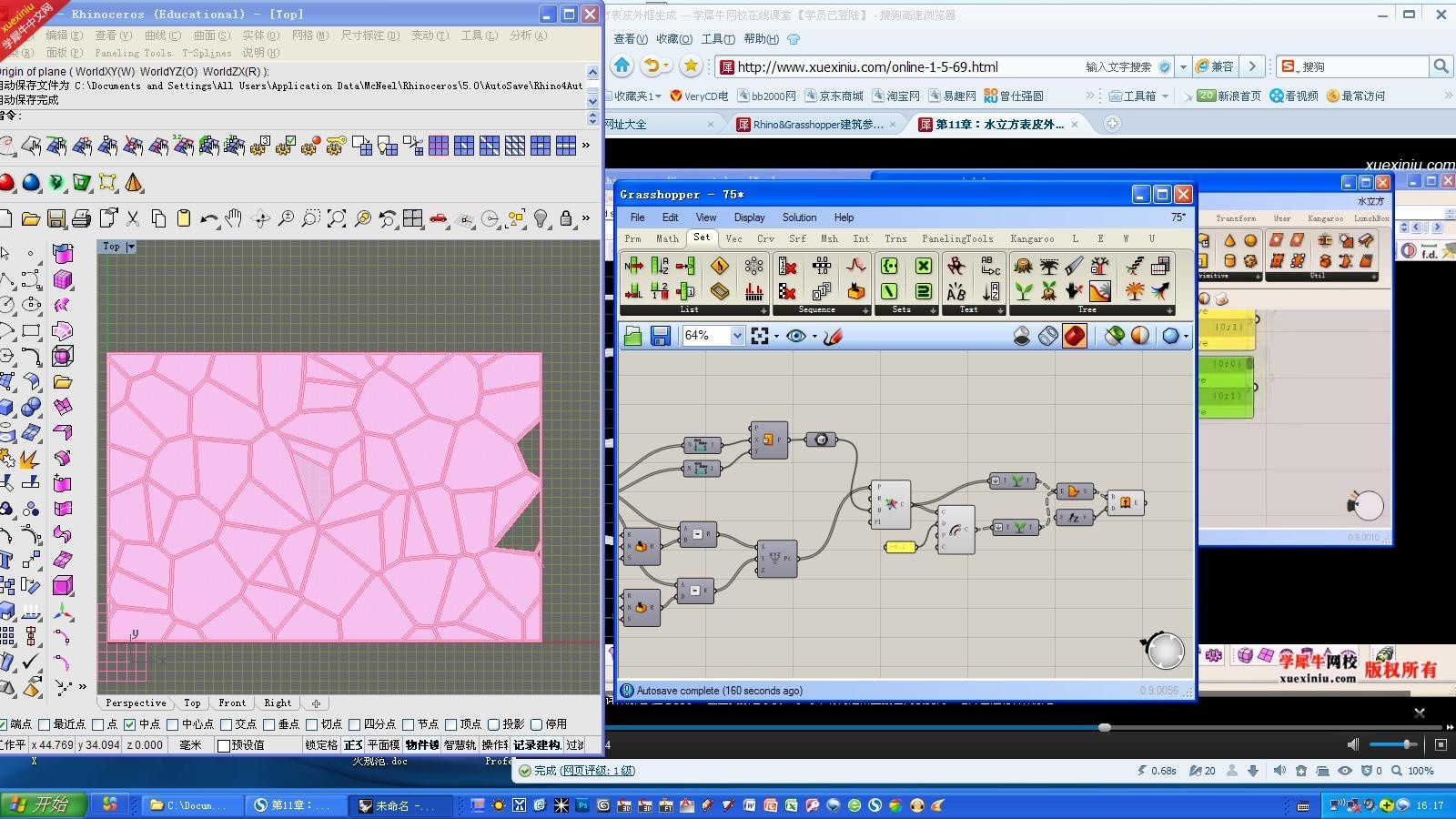This screenshot has height=819, width=1456.
Task: Open the 曲面(S) menu in Rhino
Action: [211, 35]
